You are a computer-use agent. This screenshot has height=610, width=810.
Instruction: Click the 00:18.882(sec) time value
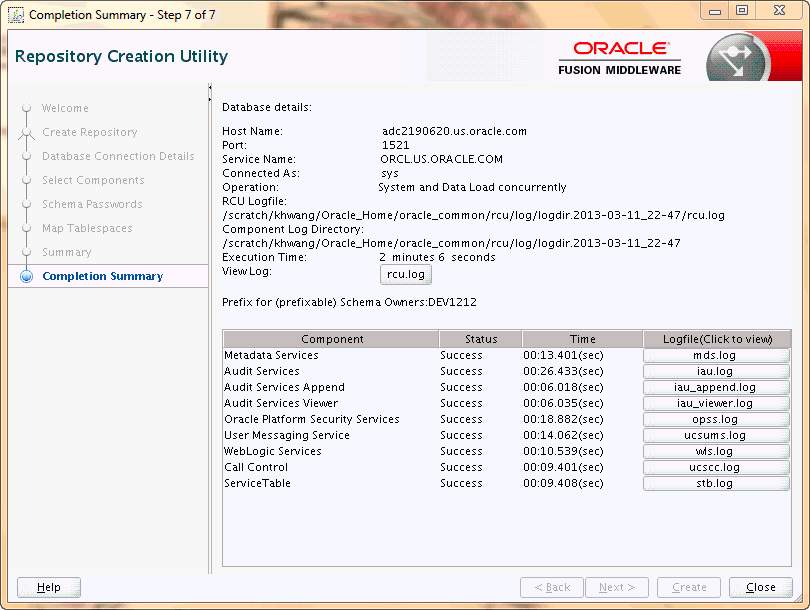pos(563,419)
